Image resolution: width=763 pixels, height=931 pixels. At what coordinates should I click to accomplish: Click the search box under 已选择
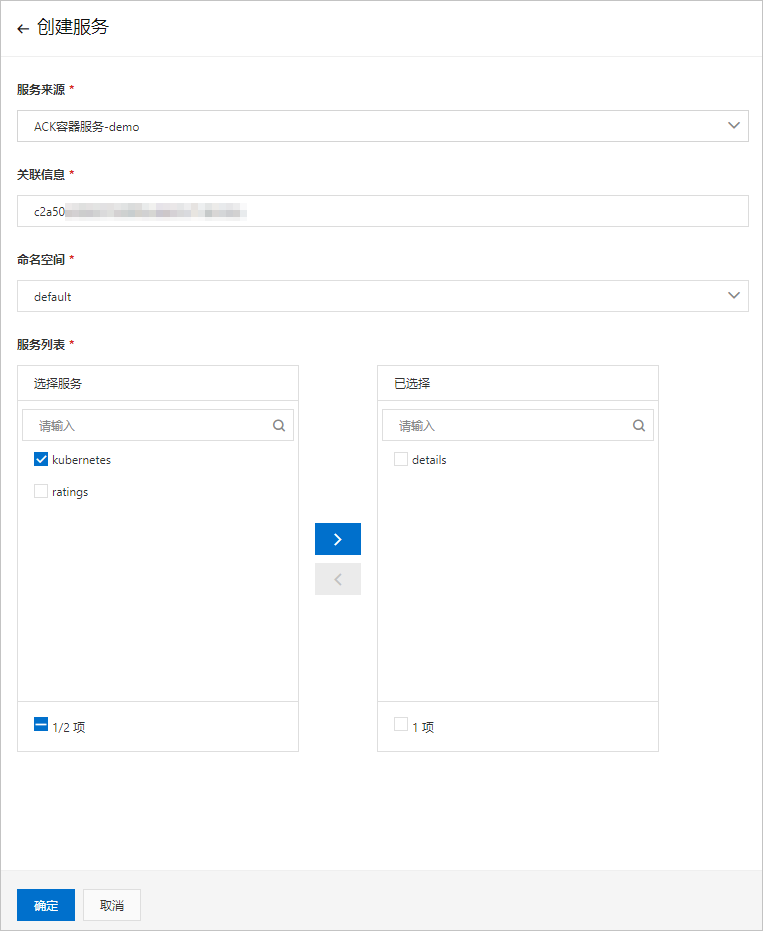(518, 425)
